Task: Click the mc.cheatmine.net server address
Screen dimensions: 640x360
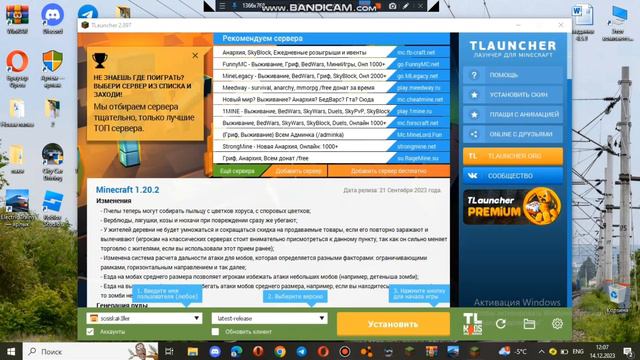Action: (420, 100)
